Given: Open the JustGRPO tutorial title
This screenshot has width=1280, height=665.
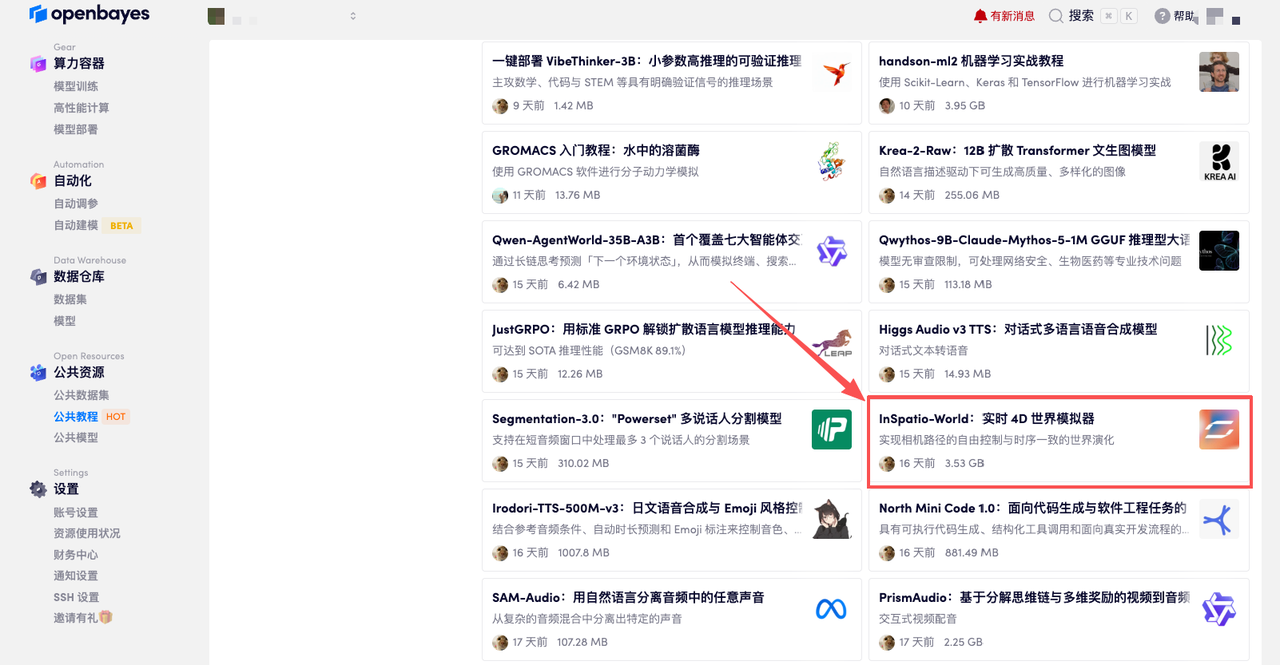Looking at the screenshot, I should pos(644,329).
